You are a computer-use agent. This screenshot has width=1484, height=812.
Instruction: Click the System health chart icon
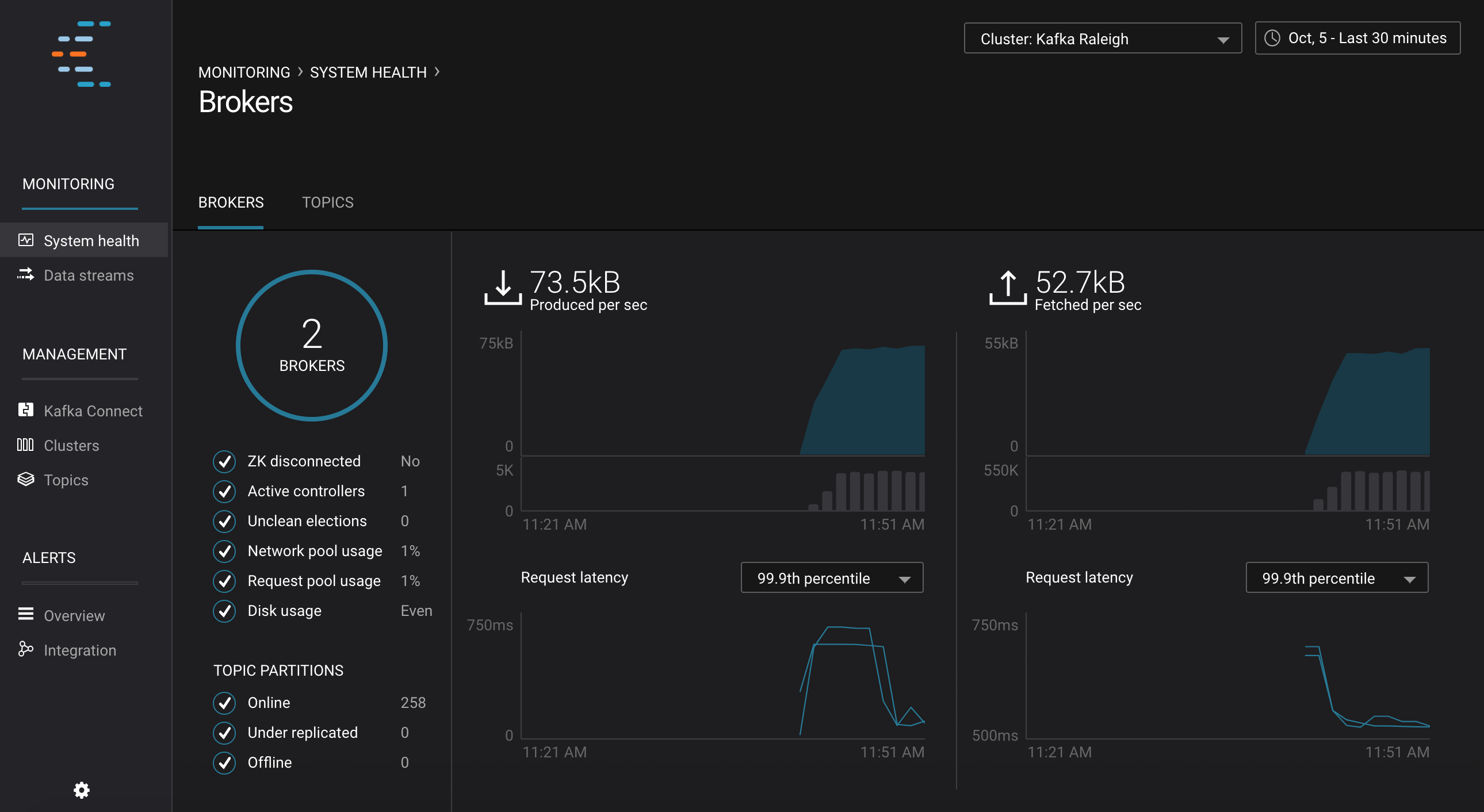click(x=26, y=240)
